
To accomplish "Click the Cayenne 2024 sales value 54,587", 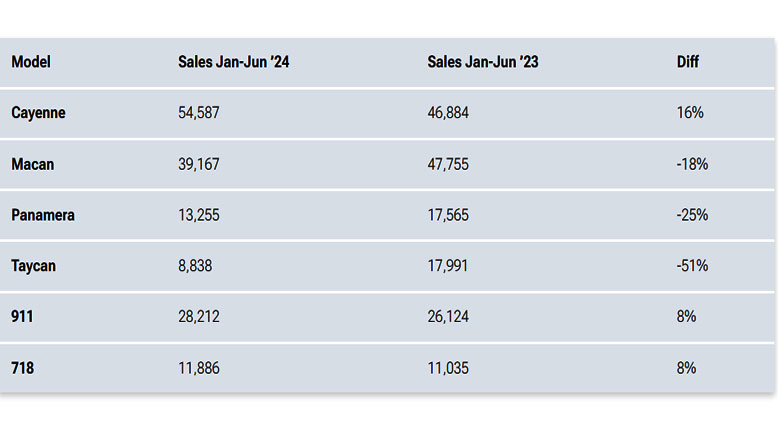I will (x=198, y=113).
